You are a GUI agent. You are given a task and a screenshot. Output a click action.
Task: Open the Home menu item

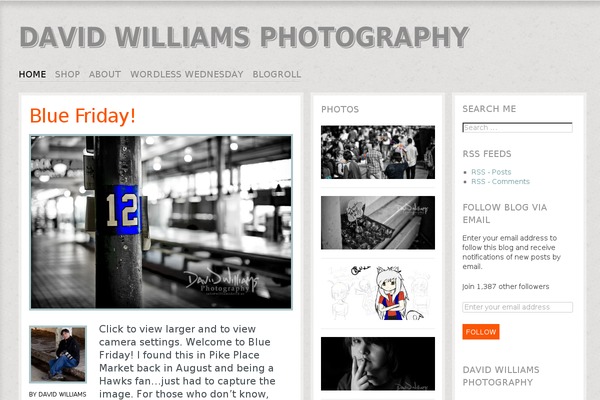coord(32,74)
